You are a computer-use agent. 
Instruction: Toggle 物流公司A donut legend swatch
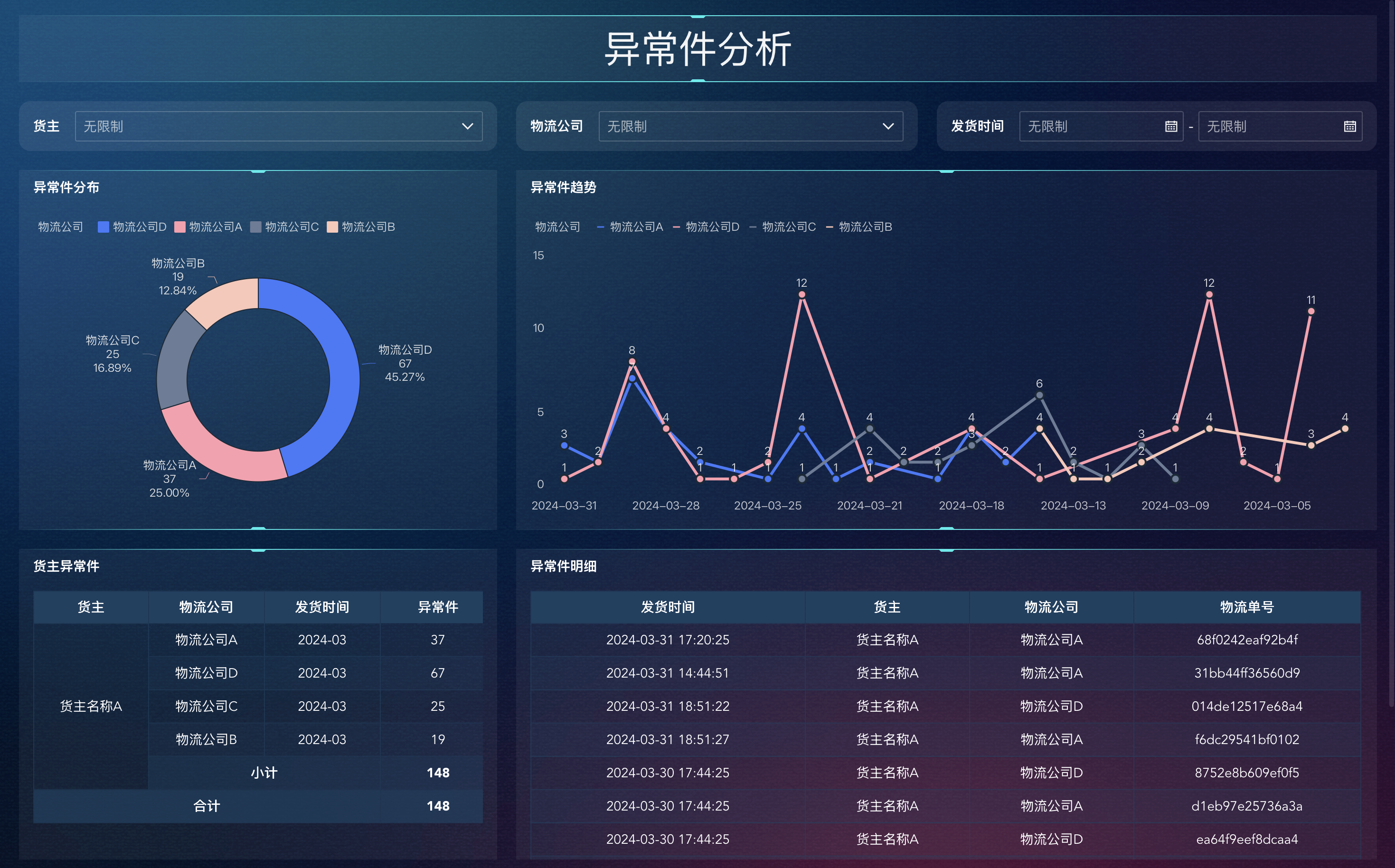[x=179, y=227]
